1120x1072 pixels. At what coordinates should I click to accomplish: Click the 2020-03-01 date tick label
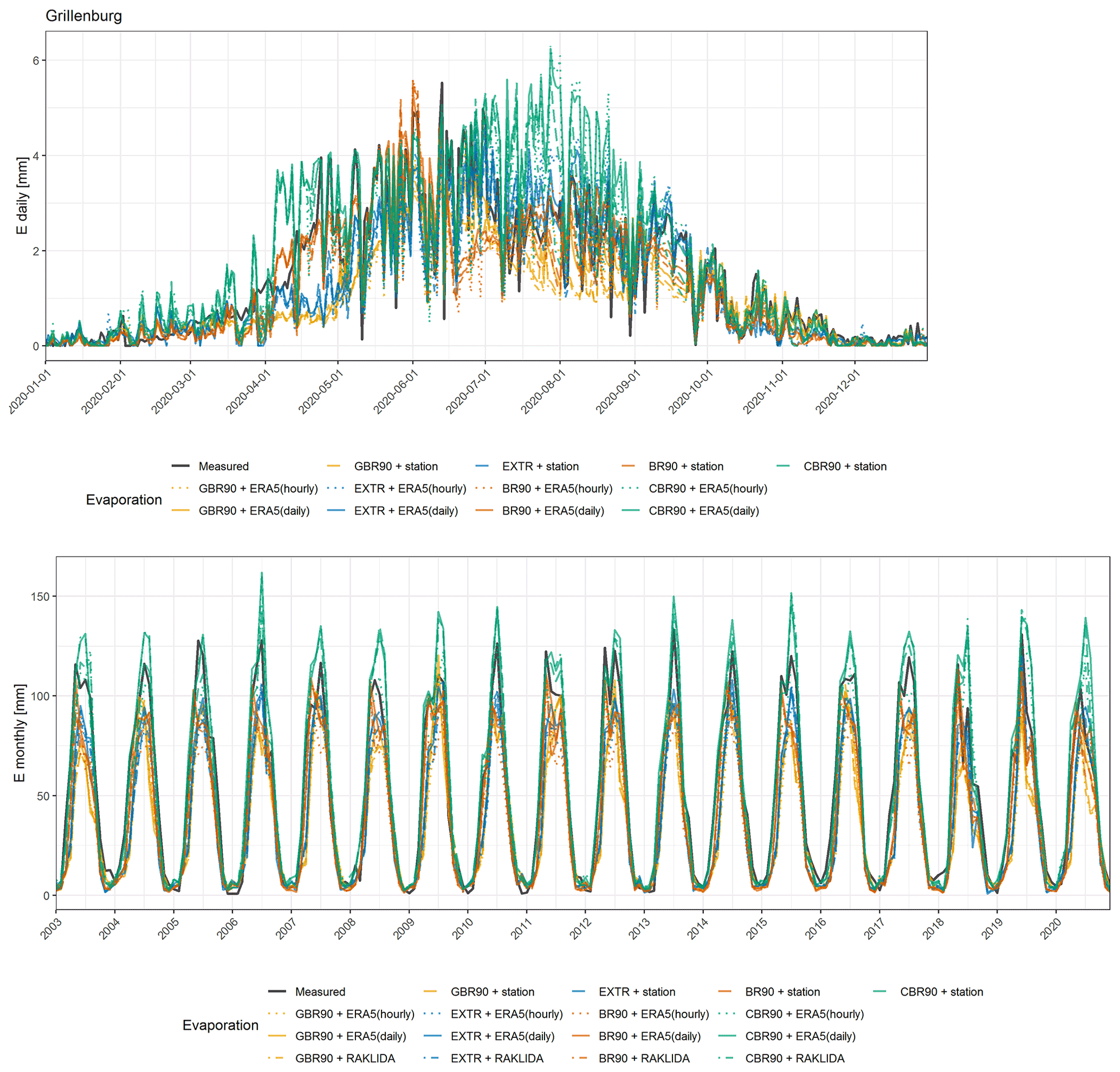click(174, 392)
